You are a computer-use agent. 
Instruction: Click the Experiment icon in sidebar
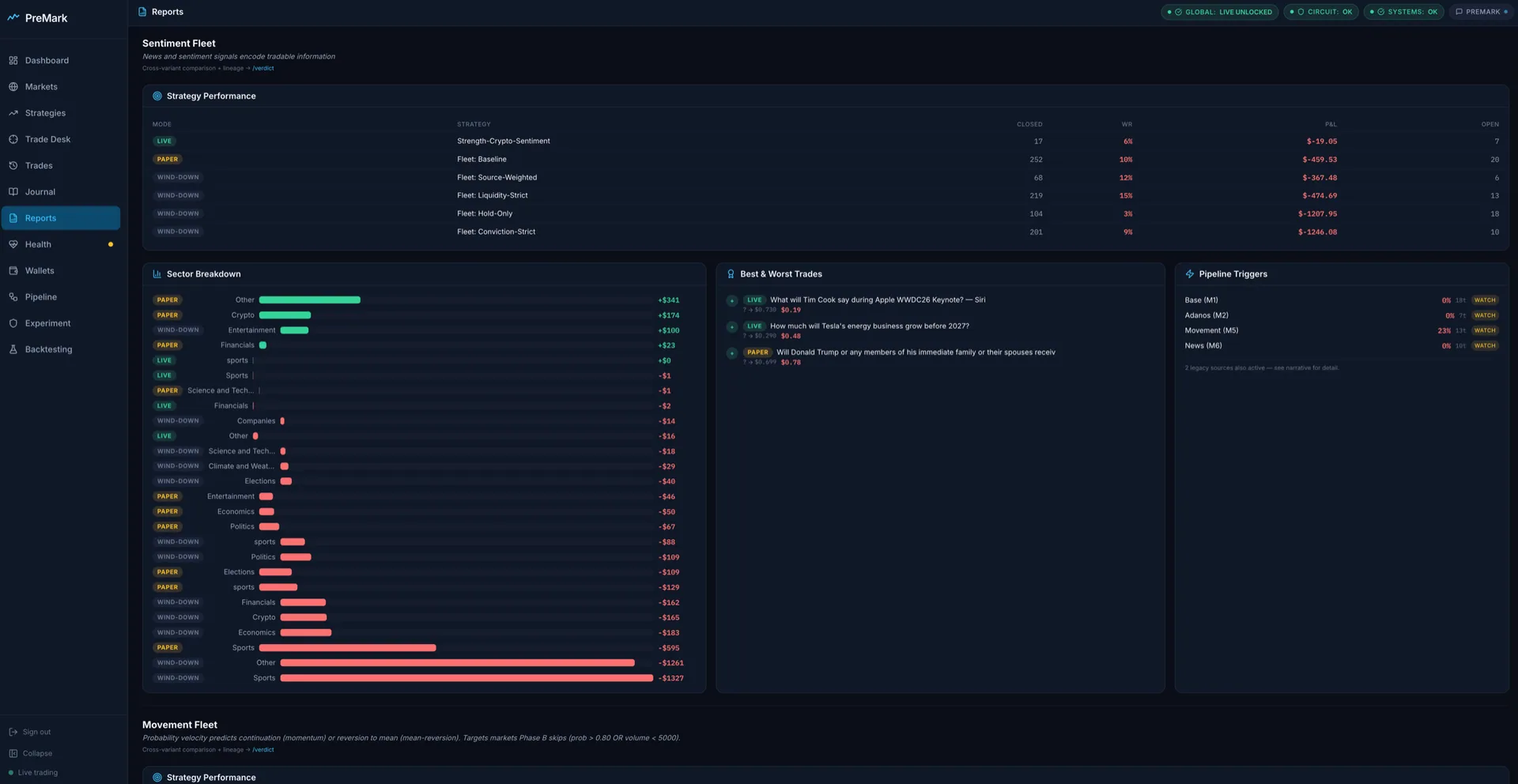pyautogui.click(x=13, y=323)
